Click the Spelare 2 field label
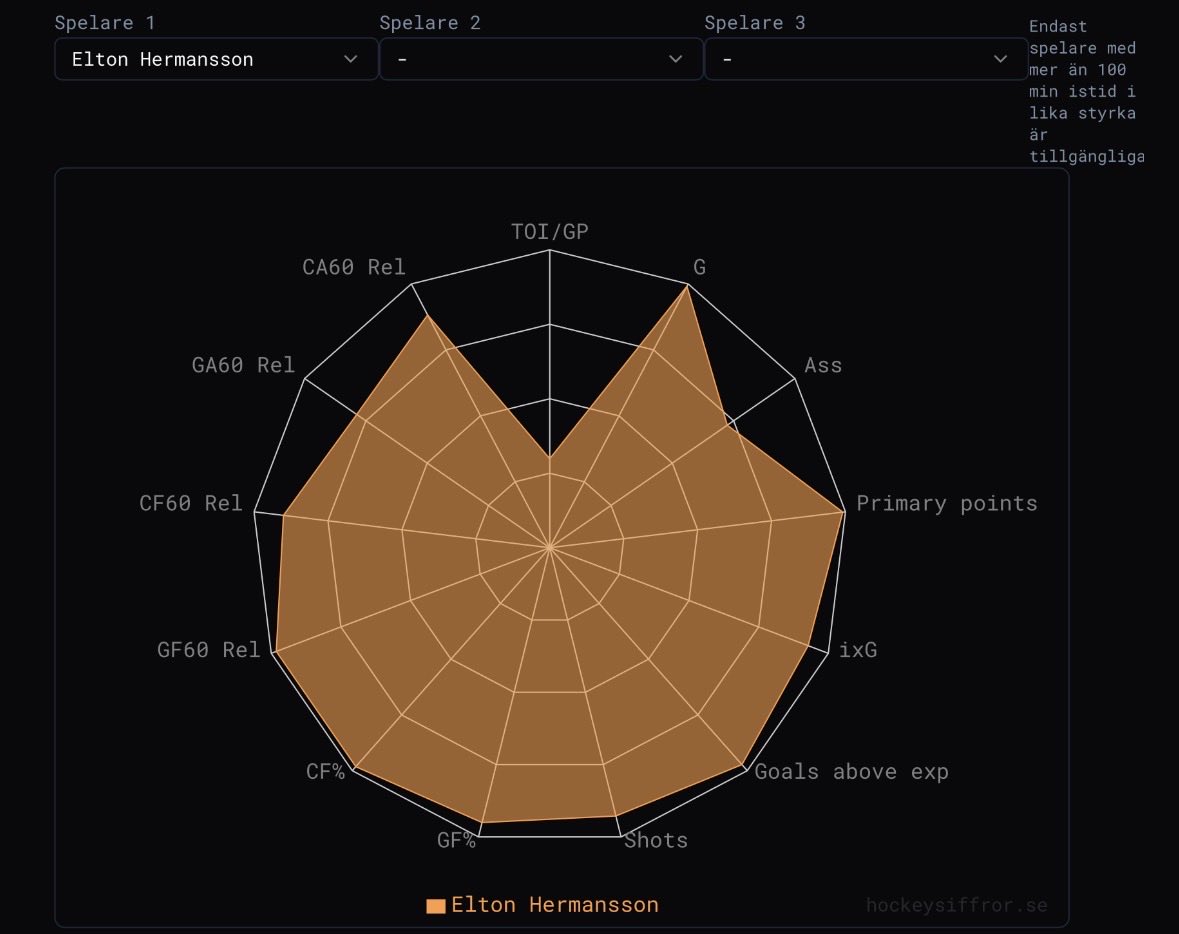The width and height of the screenshot is (1179, 934). pos(429,23)
